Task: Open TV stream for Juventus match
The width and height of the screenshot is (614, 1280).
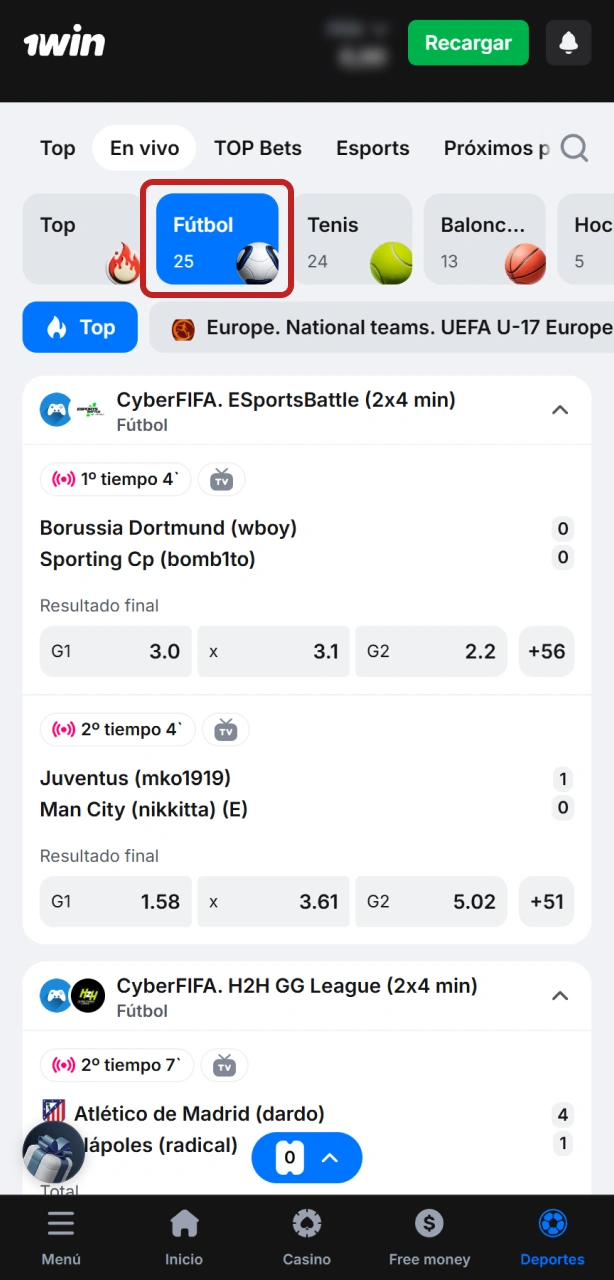Action: pyautogui.click(x=226, y=730)
